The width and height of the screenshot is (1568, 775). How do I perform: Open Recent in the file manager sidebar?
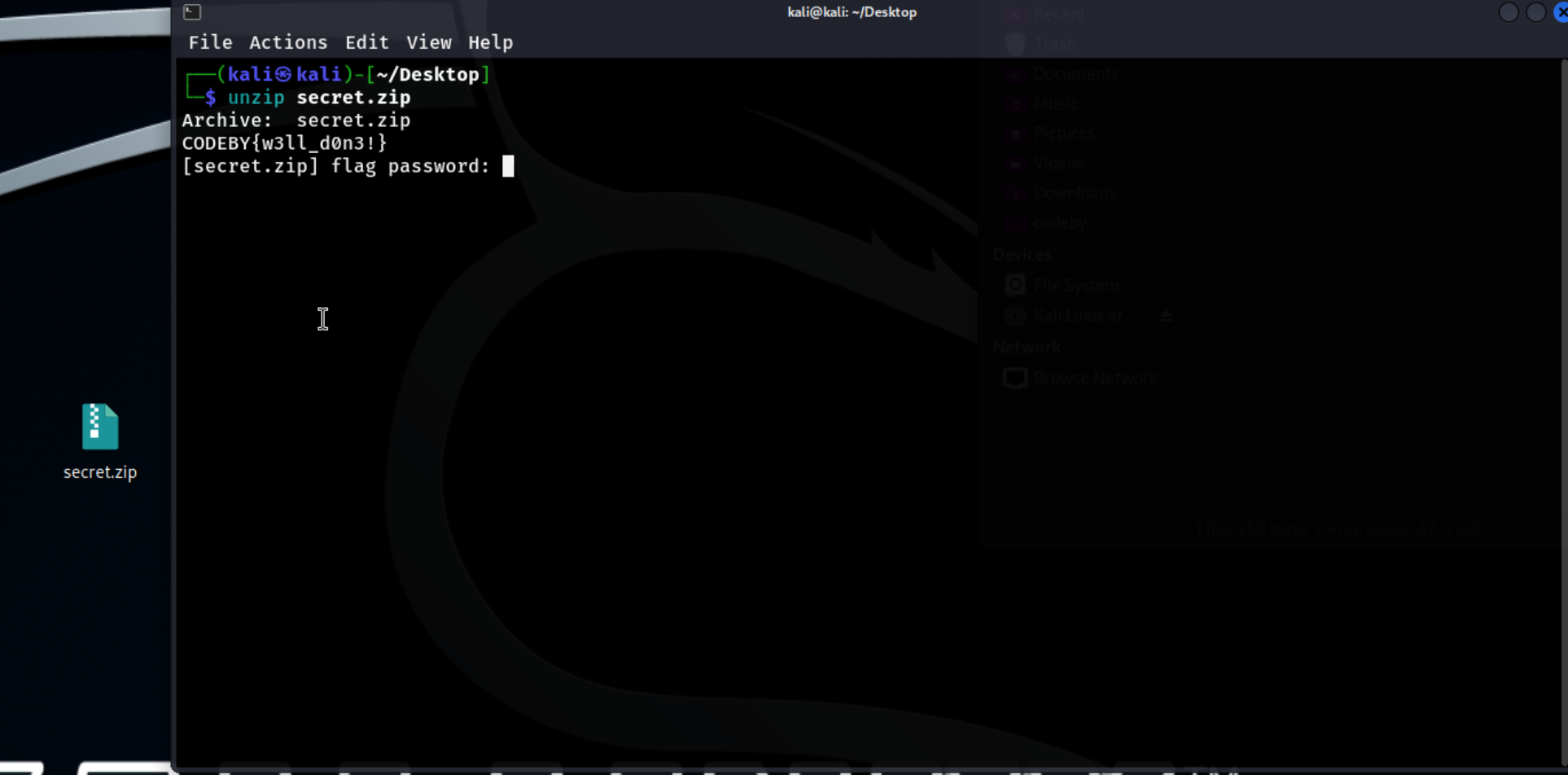point(1058,14)
